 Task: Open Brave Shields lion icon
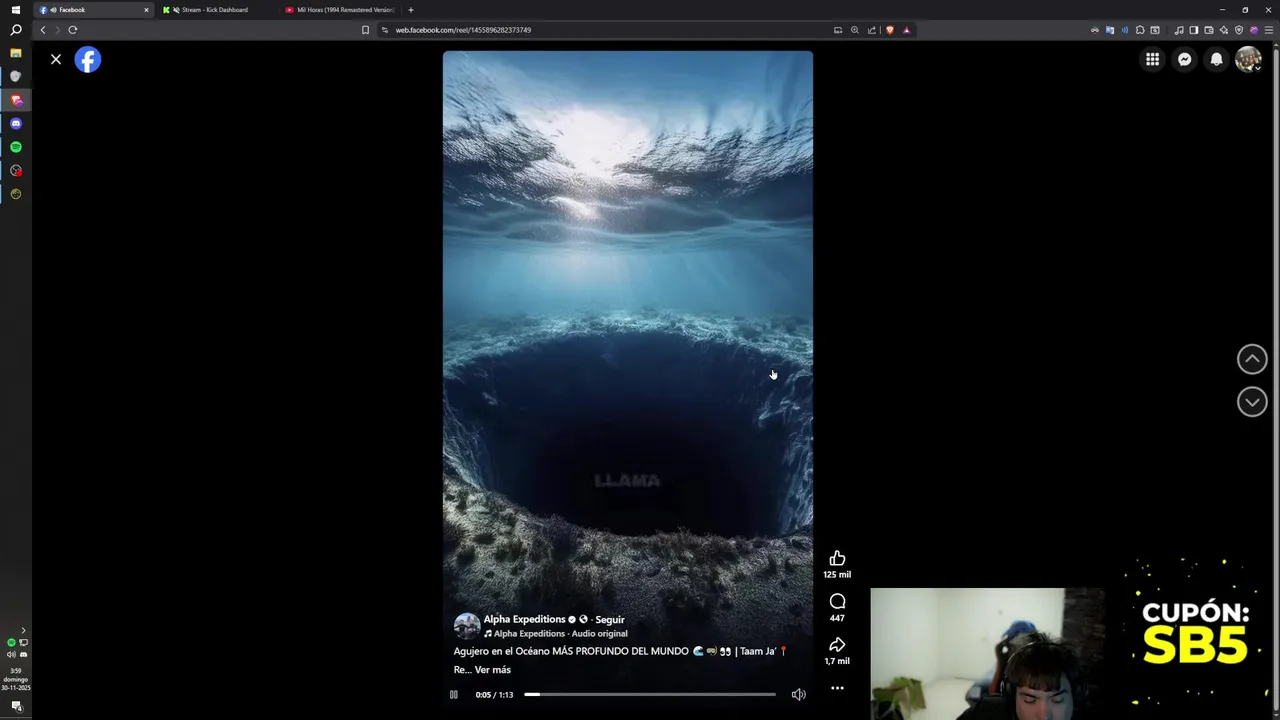click(890, 30)
